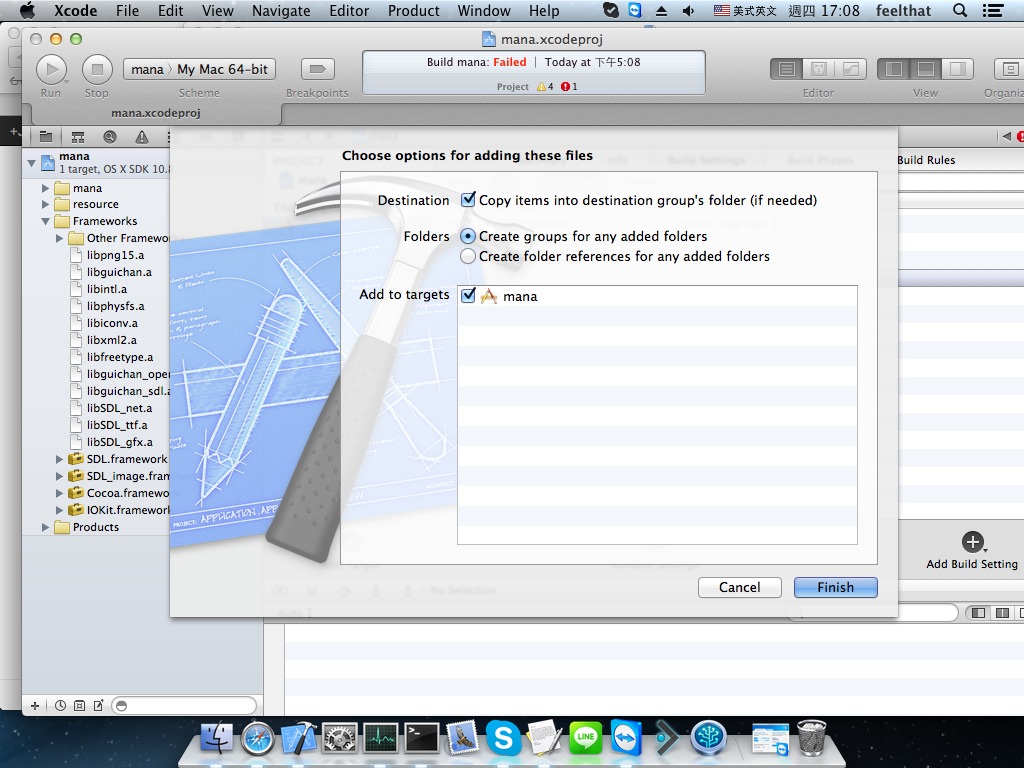
Task: Open the input source menu with US flag
Action: (744, 10)
